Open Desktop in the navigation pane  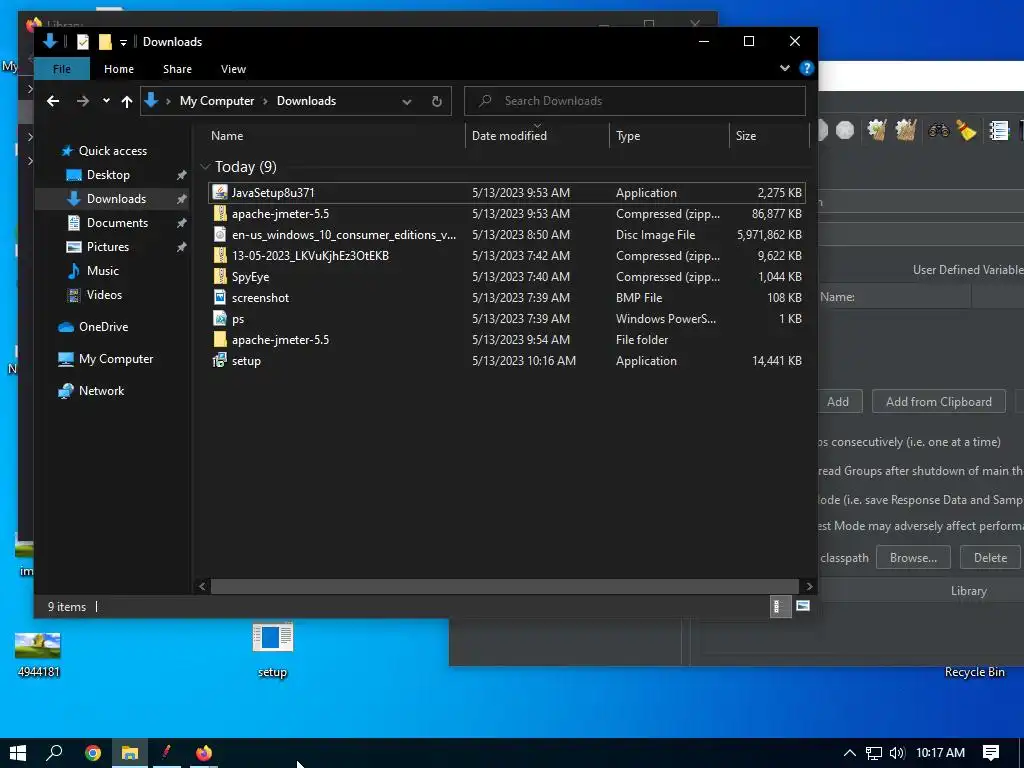(108, 175)
